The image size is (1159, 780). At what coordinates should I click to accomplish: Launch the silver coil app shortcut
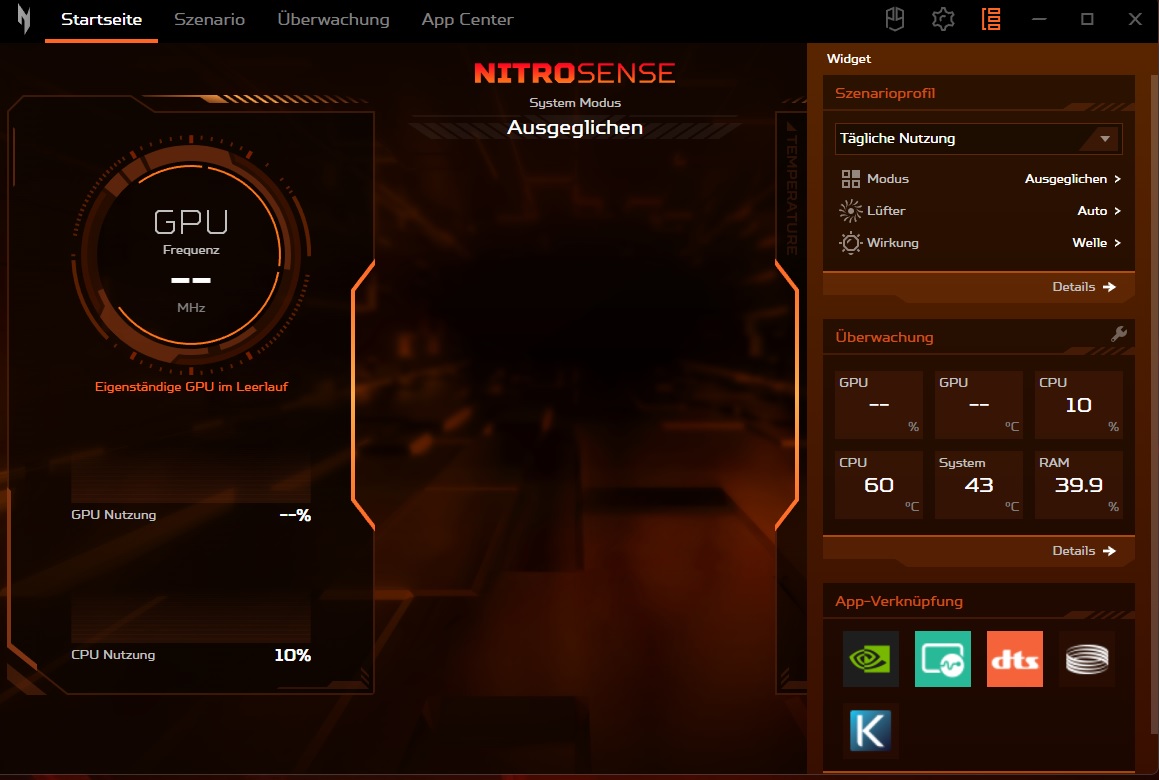(1086, 659)
